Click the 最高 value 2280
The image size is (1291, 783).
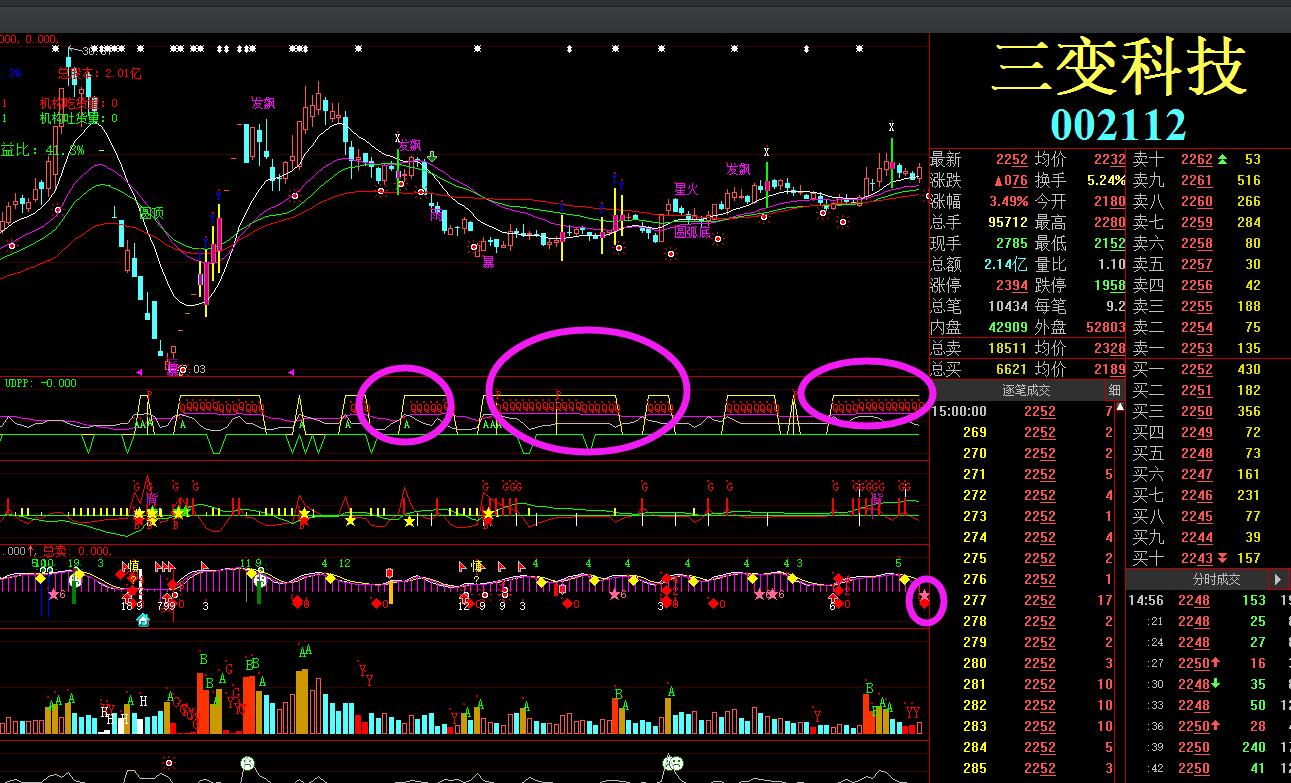(x=1110, y=222)
